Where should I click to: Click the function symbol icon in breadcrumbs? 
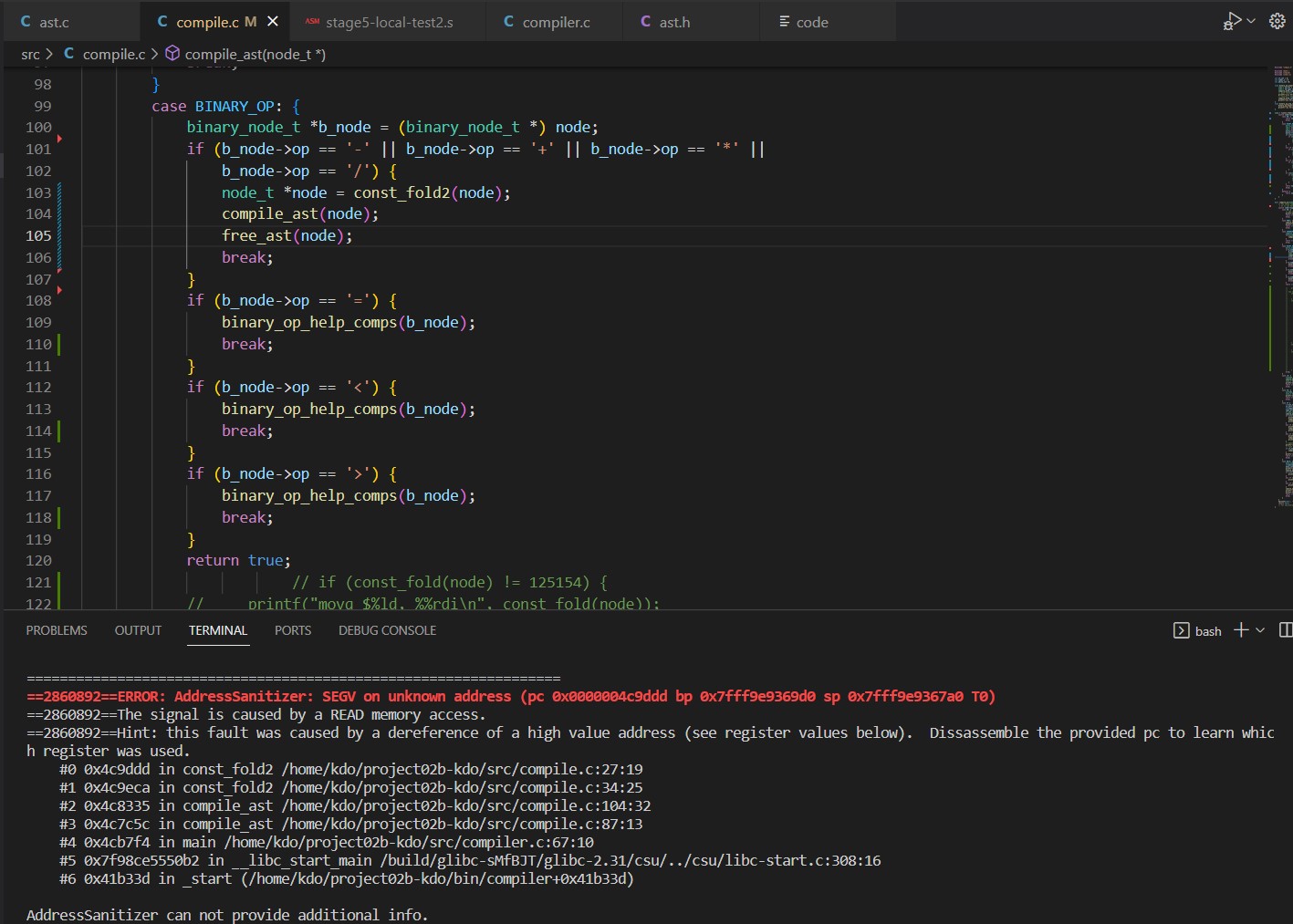click(172, 54)
